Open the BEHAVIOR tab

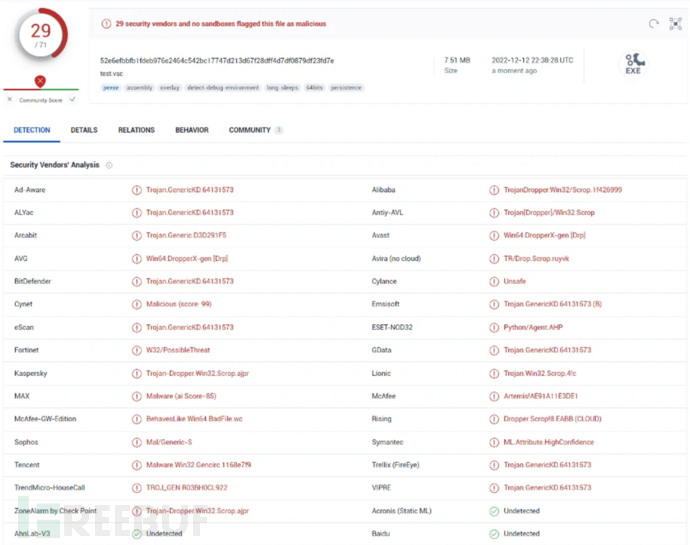pyautogui.click(x=192, y=130)
